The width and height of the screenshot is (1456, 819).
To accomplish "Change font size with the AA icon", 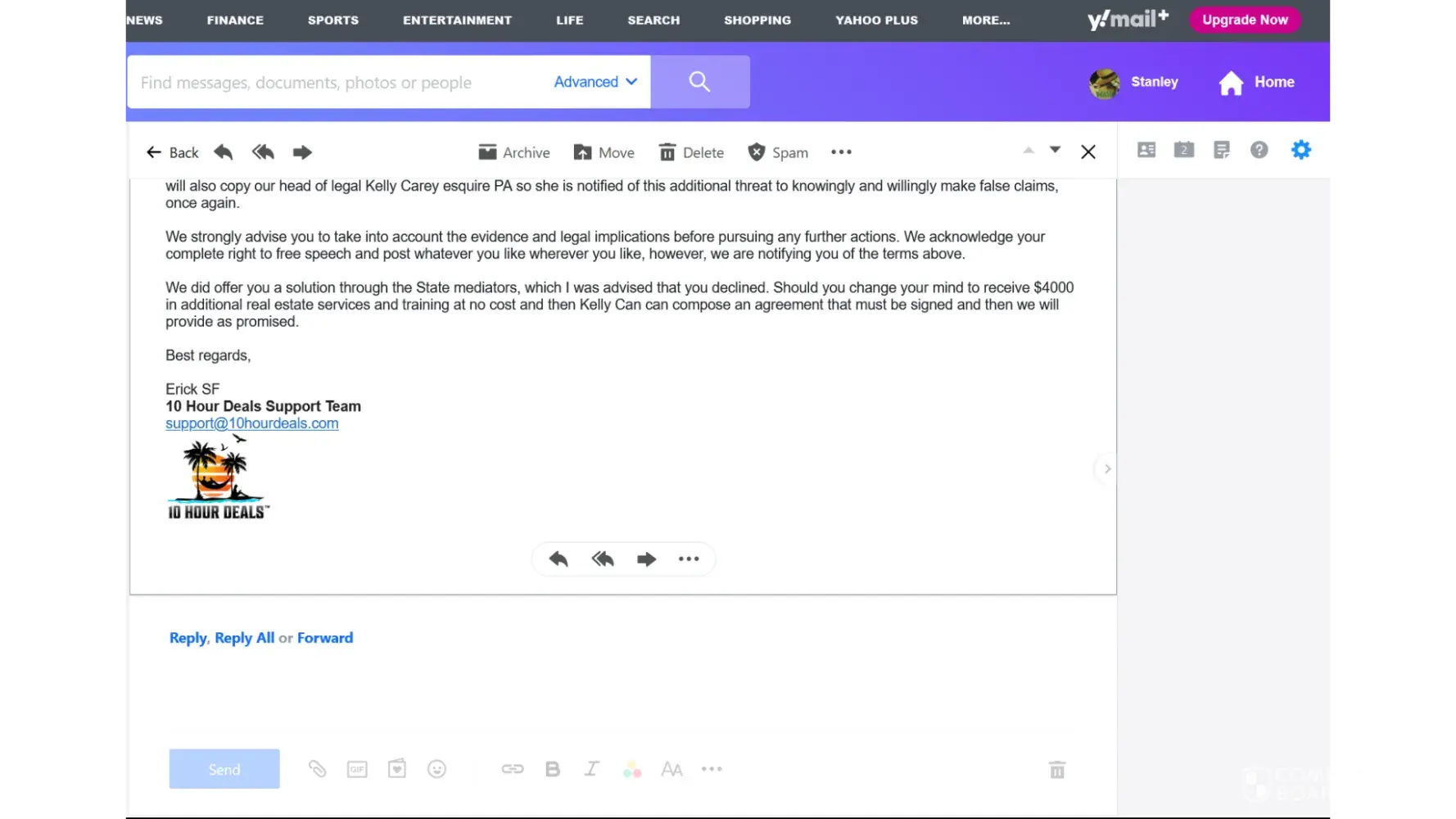I will point(671,769).
